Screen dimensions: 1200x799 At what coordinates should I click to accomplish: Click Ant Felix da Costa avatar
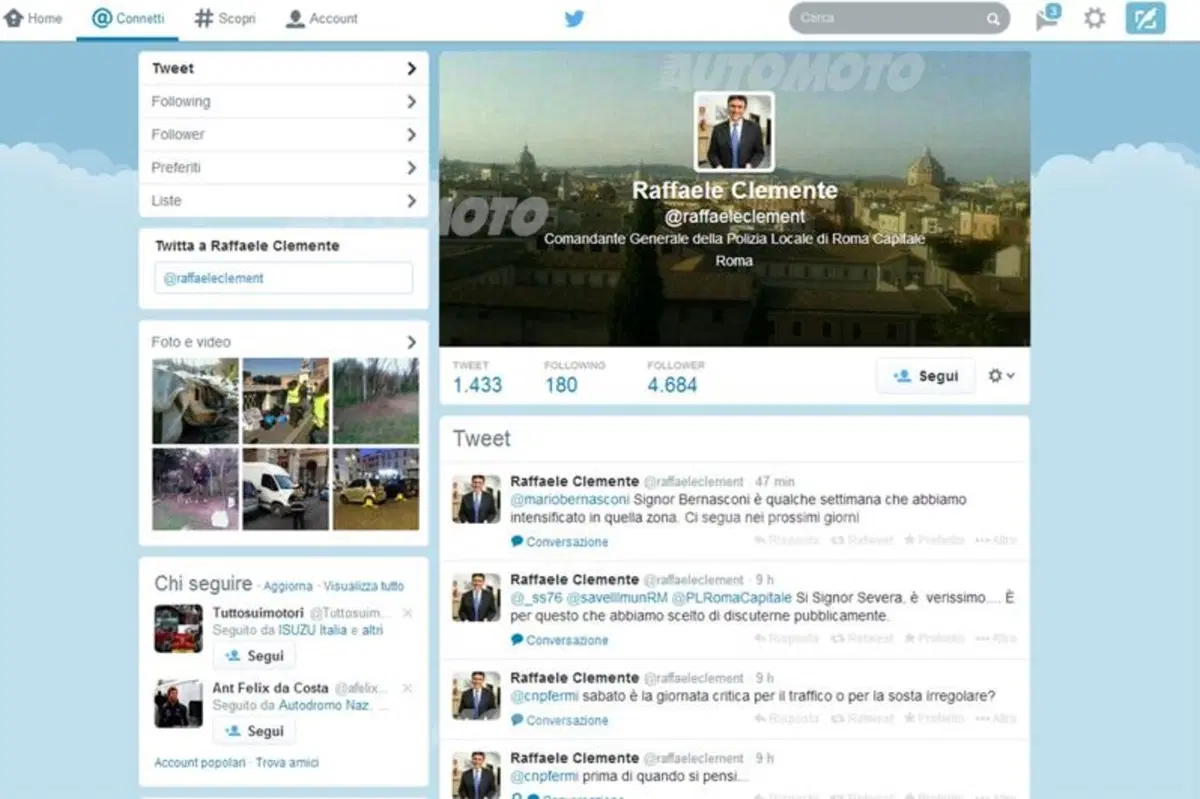tap(178, 703)
